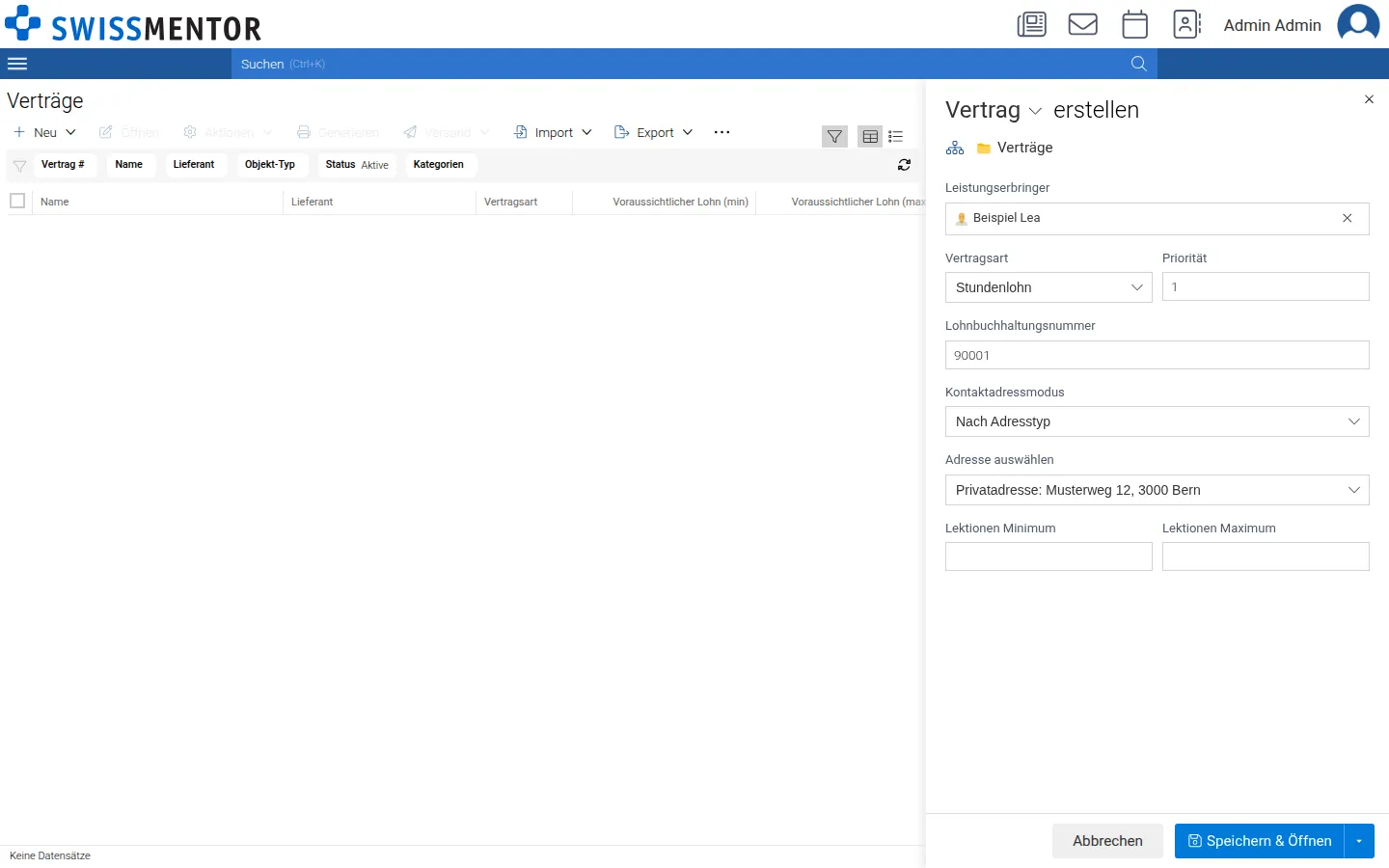Open the more actions ellipsis menu
Image resolution: width=1389 pixels, height=868 pixels.
[x=722, y=132]
